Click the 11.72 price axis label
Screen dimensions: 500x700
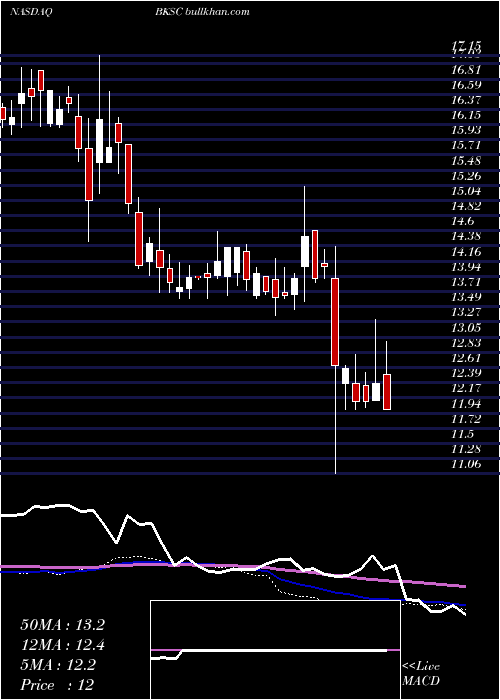click(x=466, y=419)
